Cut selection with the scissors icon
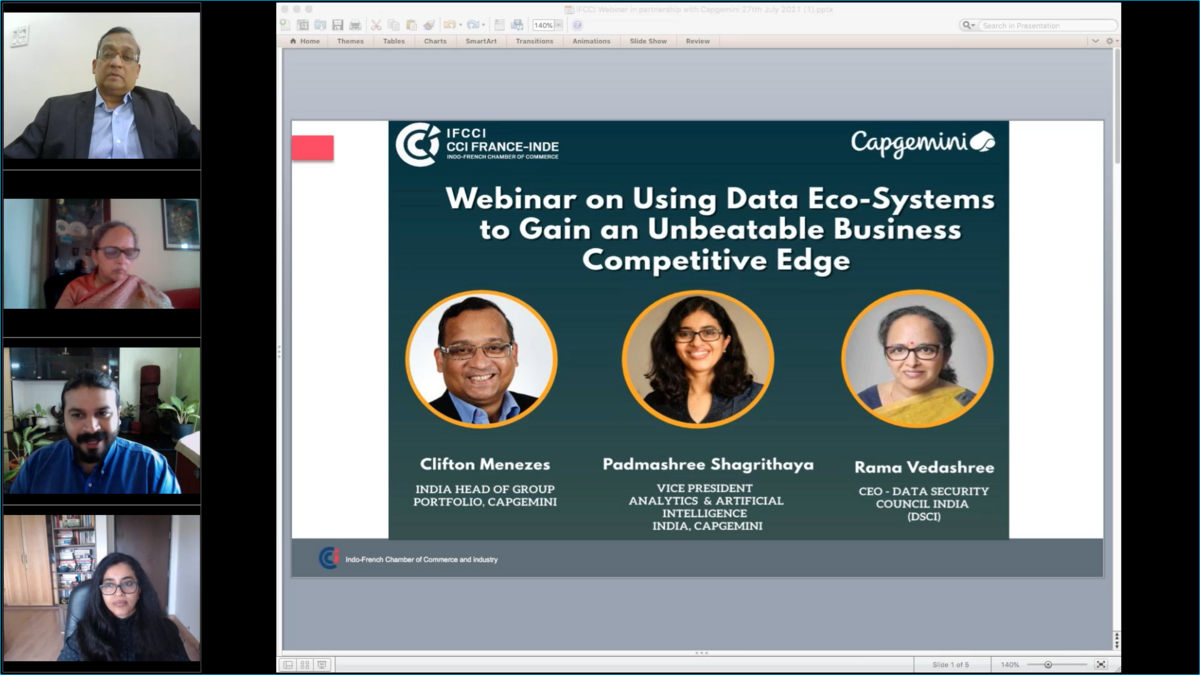This screenshot has height=675, width=1200. click(x=376, y=25)
